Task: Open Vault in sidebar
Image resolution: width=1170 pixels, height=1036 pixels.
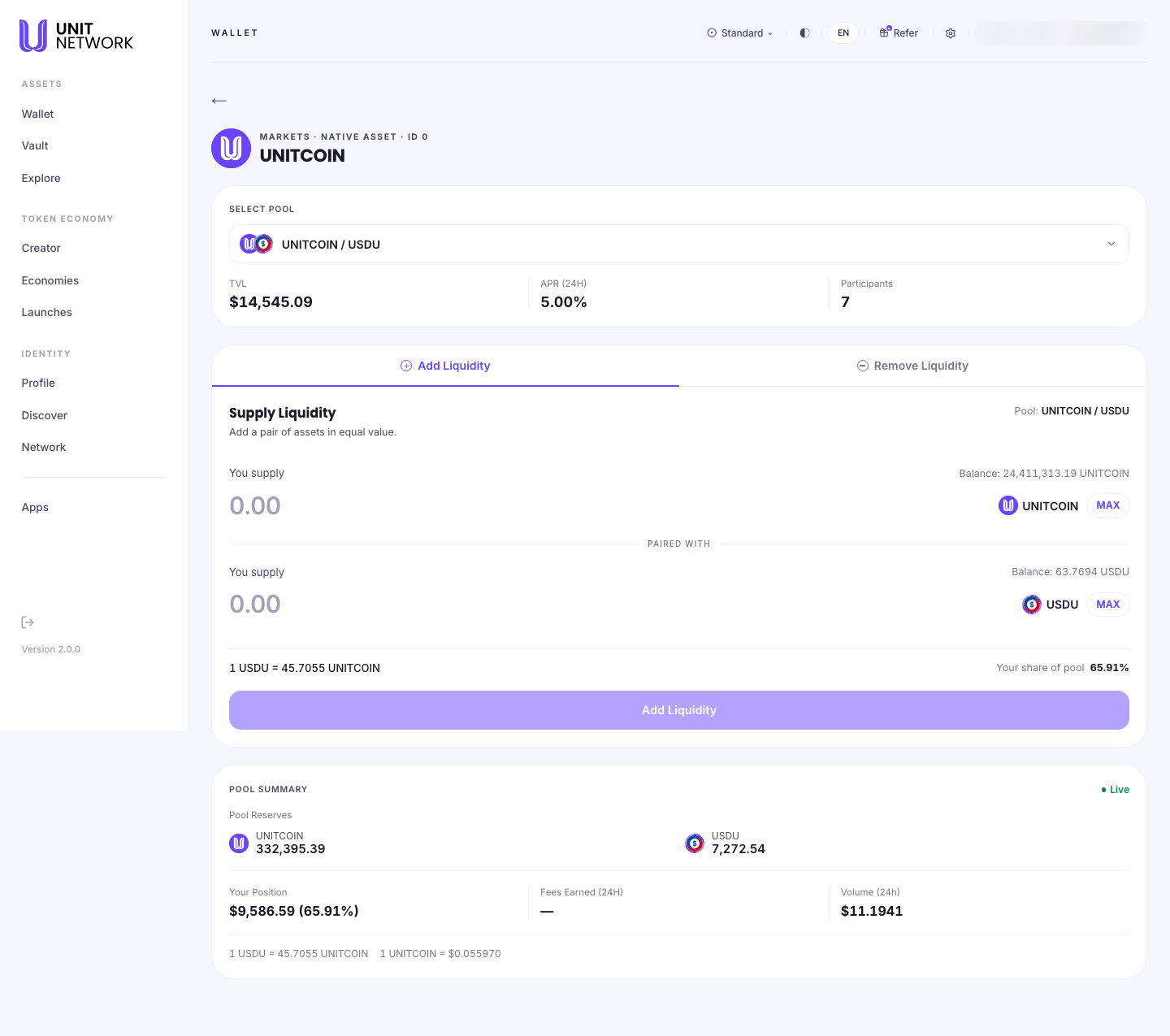Action: point(35,146)
